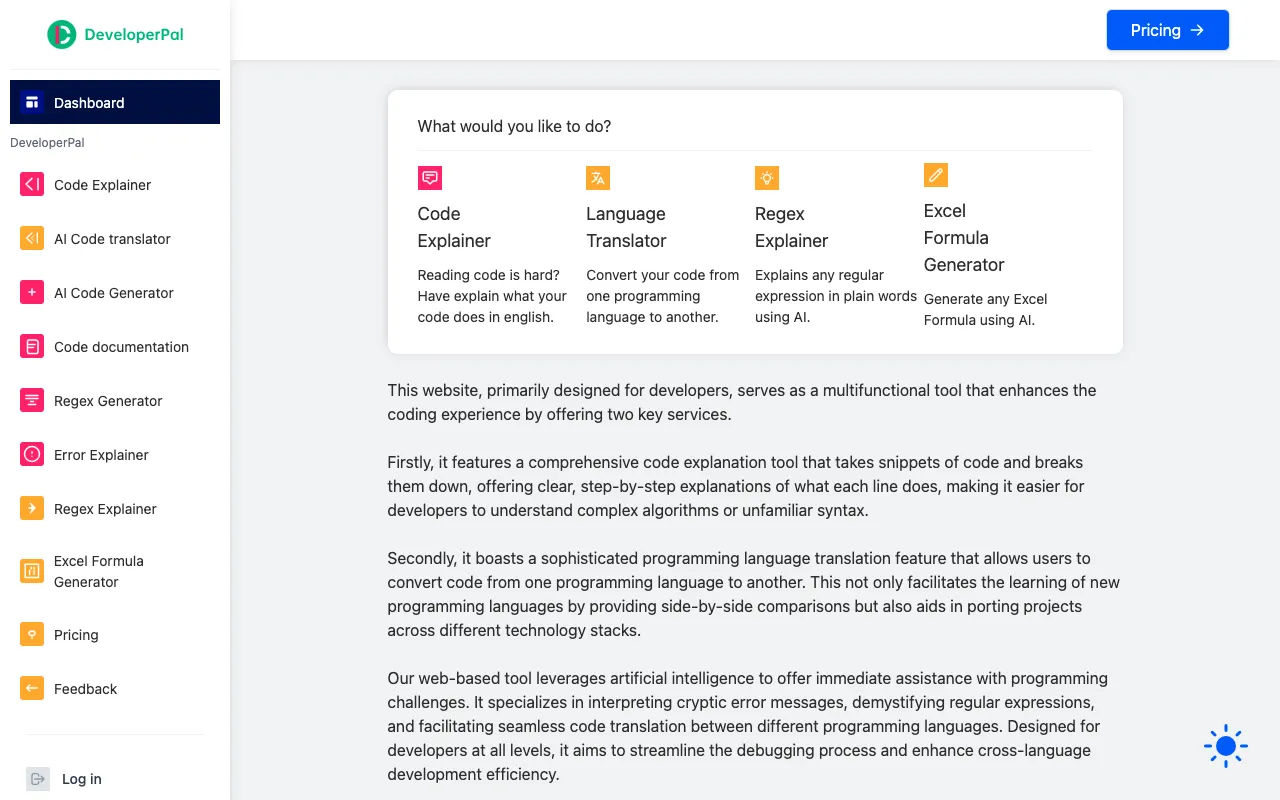Click the Excel Formula Generator pencil icon
Image resolution: width=1280 pixels, height=800 pixels.
click(x=936, y=174)
